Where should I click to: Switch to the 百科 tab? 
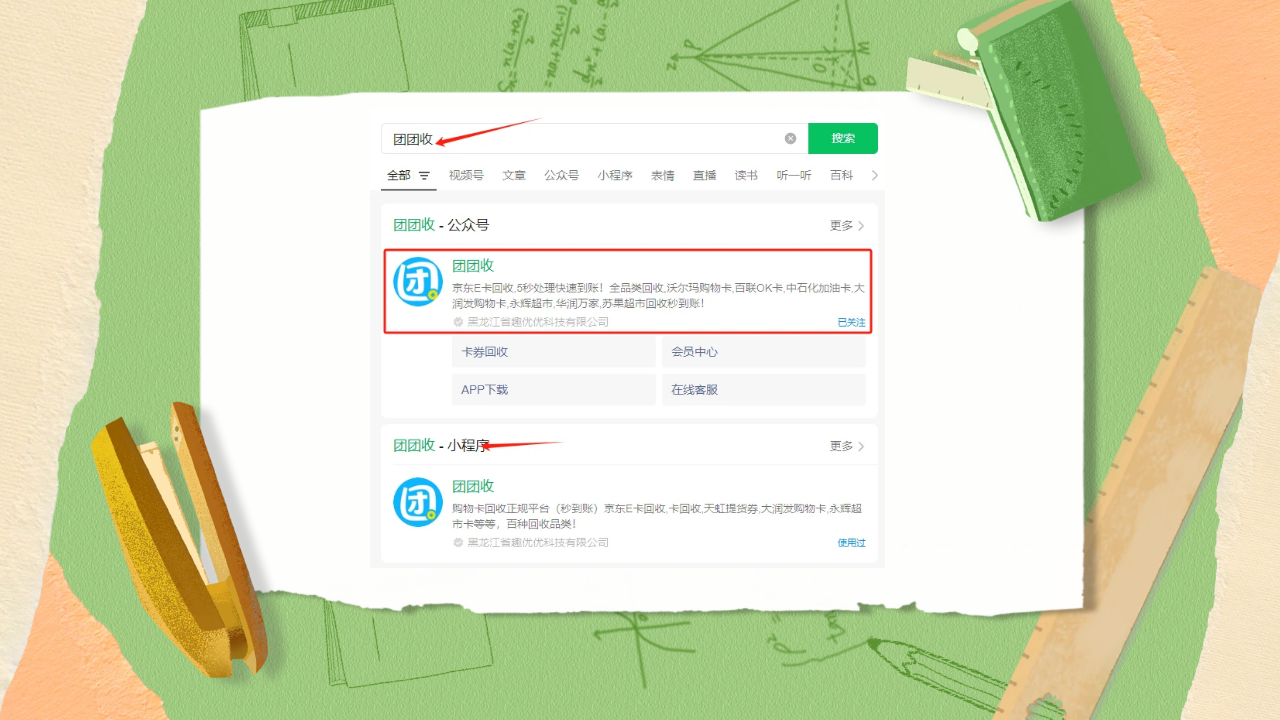[x=841, y=175]
